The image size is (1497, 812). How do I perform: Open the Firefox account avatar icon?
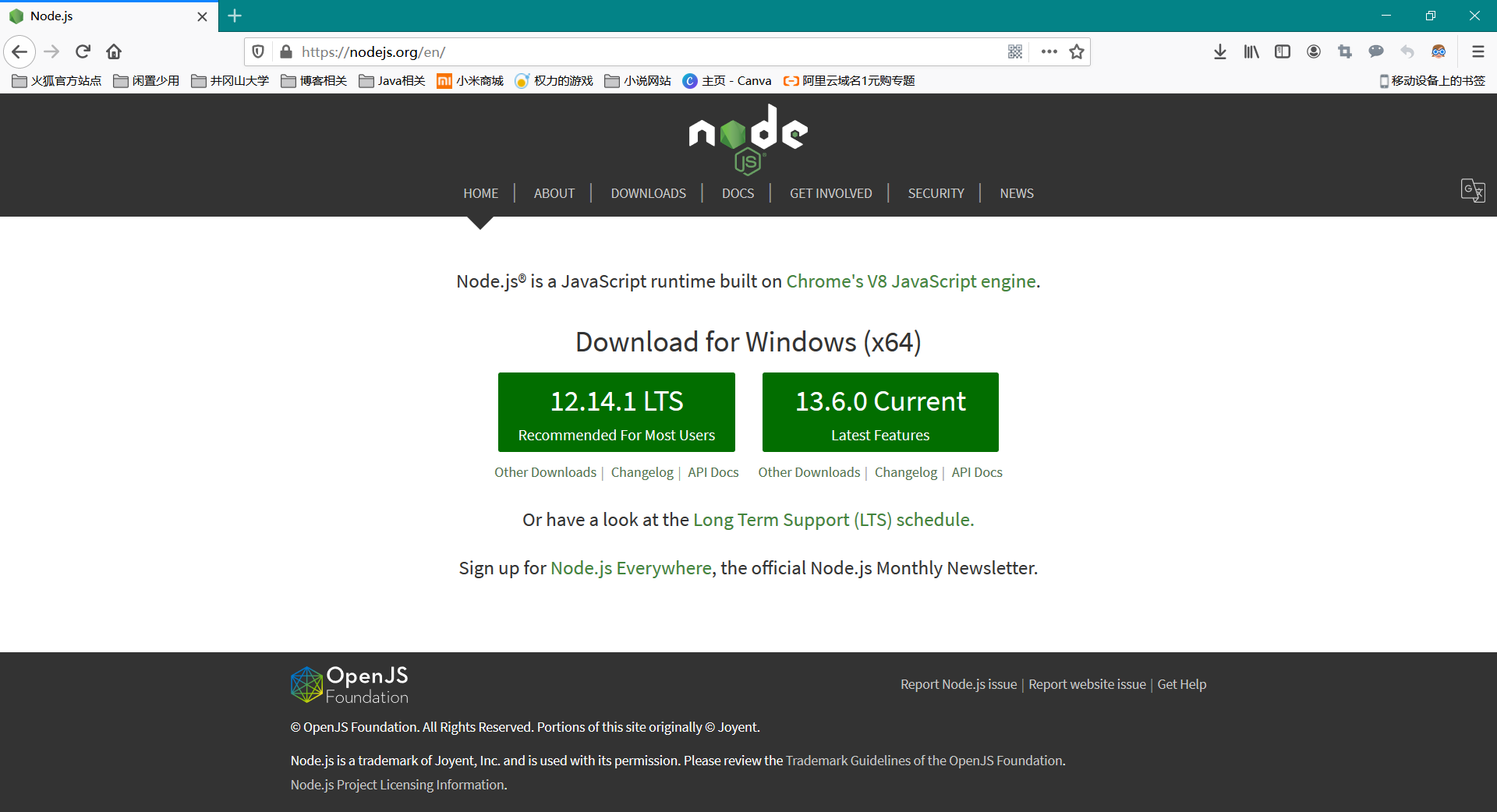click(x=1314, y=51)
